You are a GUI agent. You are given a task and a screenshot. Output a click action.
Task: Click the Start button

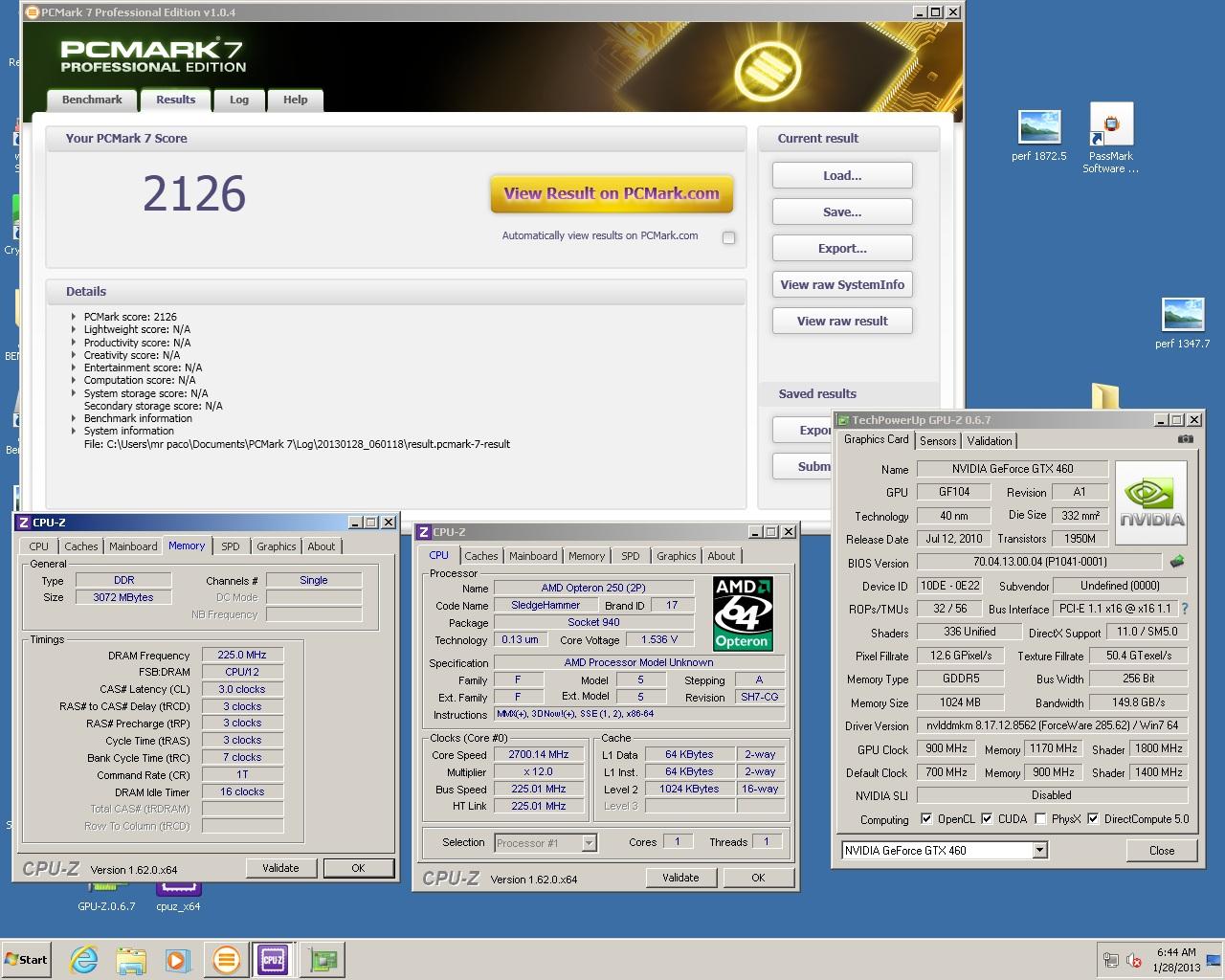click(27, 960)
